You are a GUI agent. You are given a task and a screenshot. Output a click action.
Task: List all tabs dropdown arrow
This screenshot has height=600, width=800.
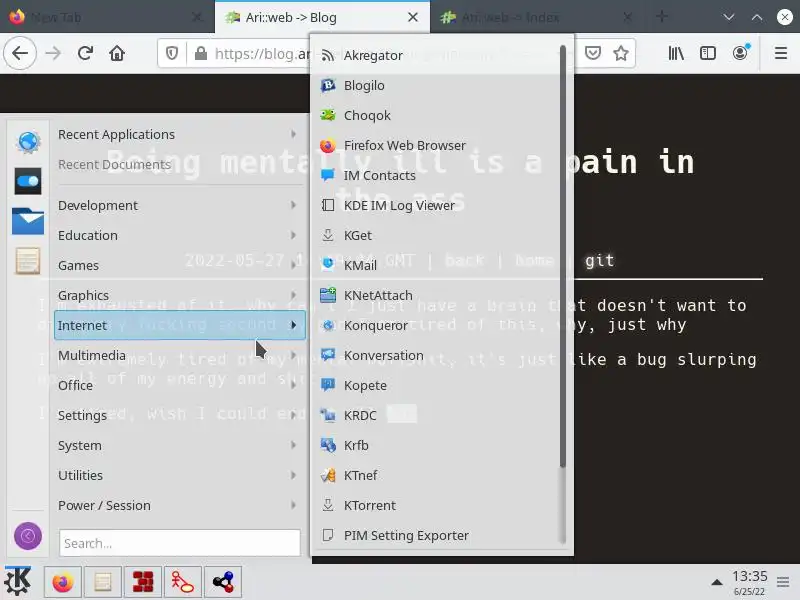tap(729, 17)
